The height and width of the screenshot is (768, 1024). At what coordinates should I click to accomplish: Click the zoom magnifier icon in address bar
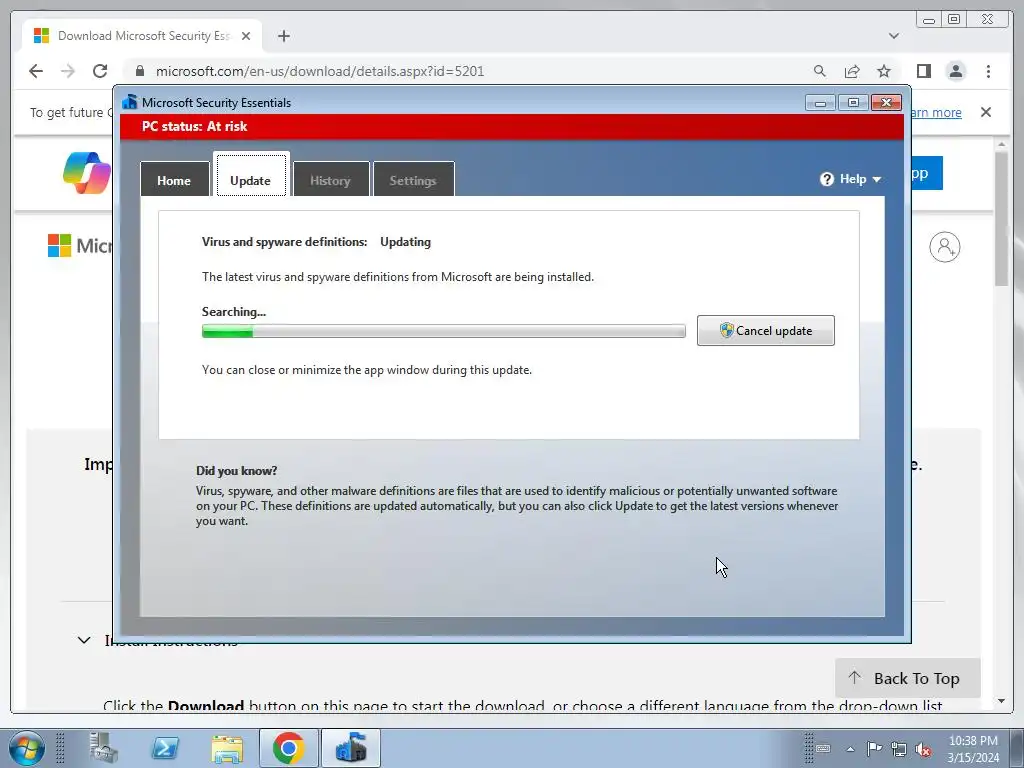(820, 71)
